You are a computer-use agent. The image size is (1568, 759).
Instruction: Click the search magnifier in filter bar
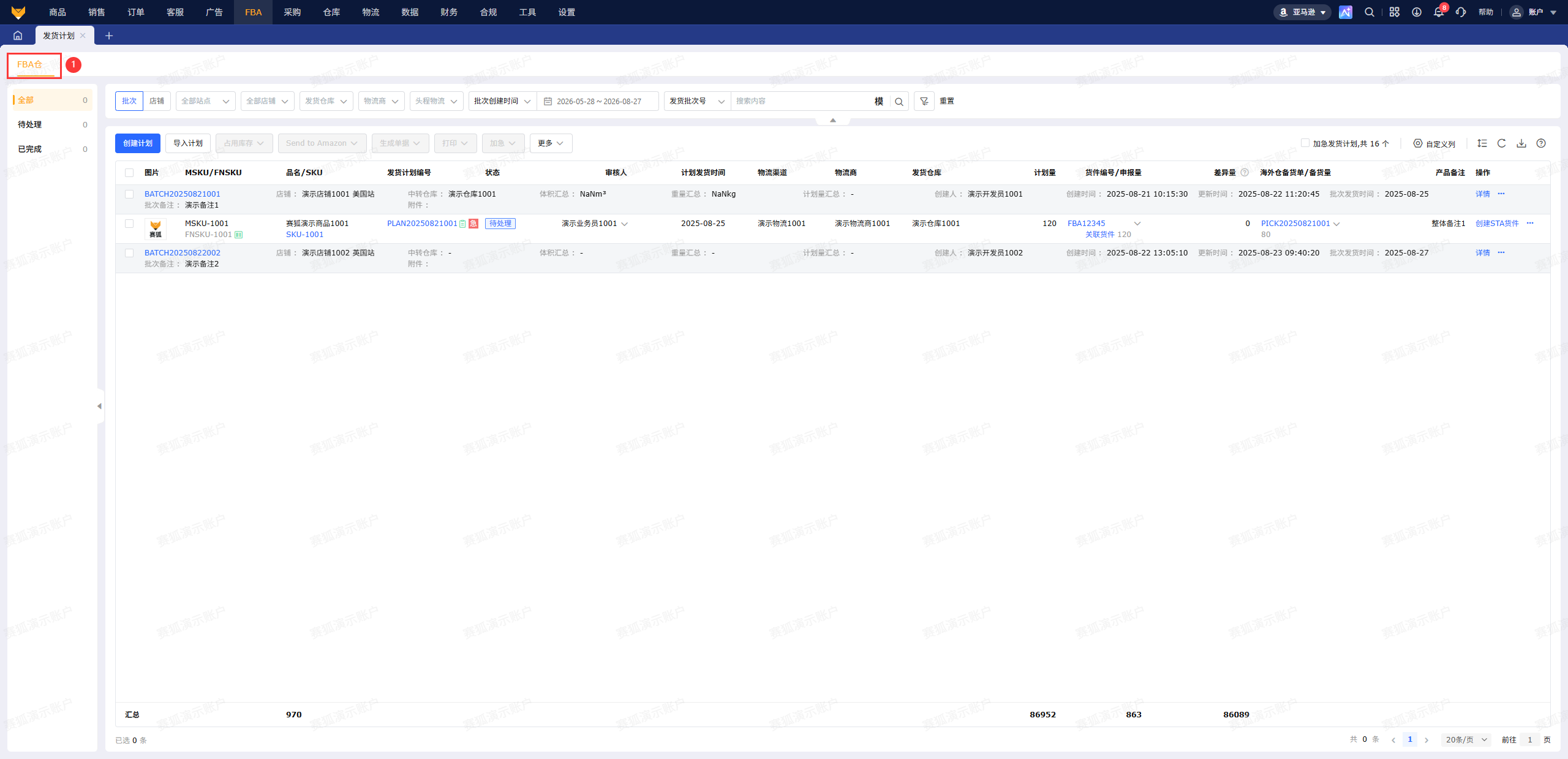tap(899, 101)
